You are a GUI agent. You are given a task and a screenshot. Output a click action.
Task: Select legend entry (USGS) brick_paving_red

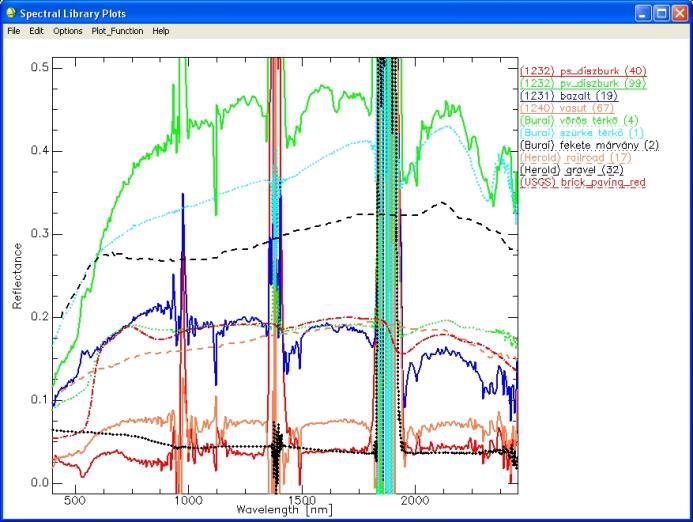(x=583, y=182)
